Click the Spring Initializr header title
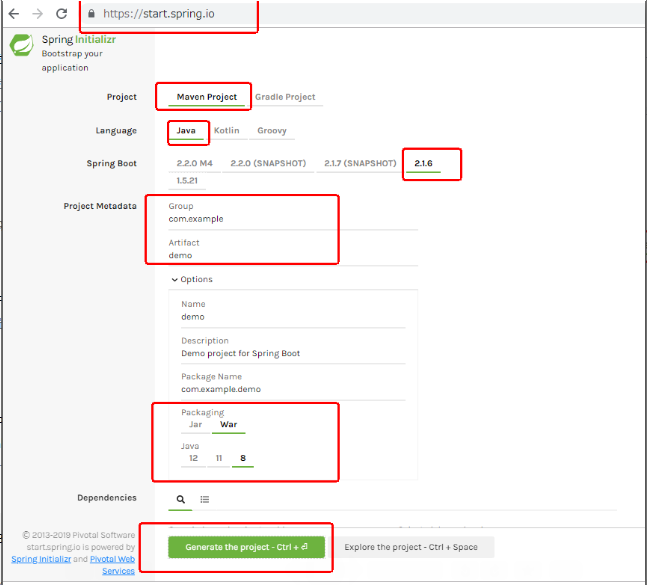This screenshot has width=647, height=585. coord(79,40)
